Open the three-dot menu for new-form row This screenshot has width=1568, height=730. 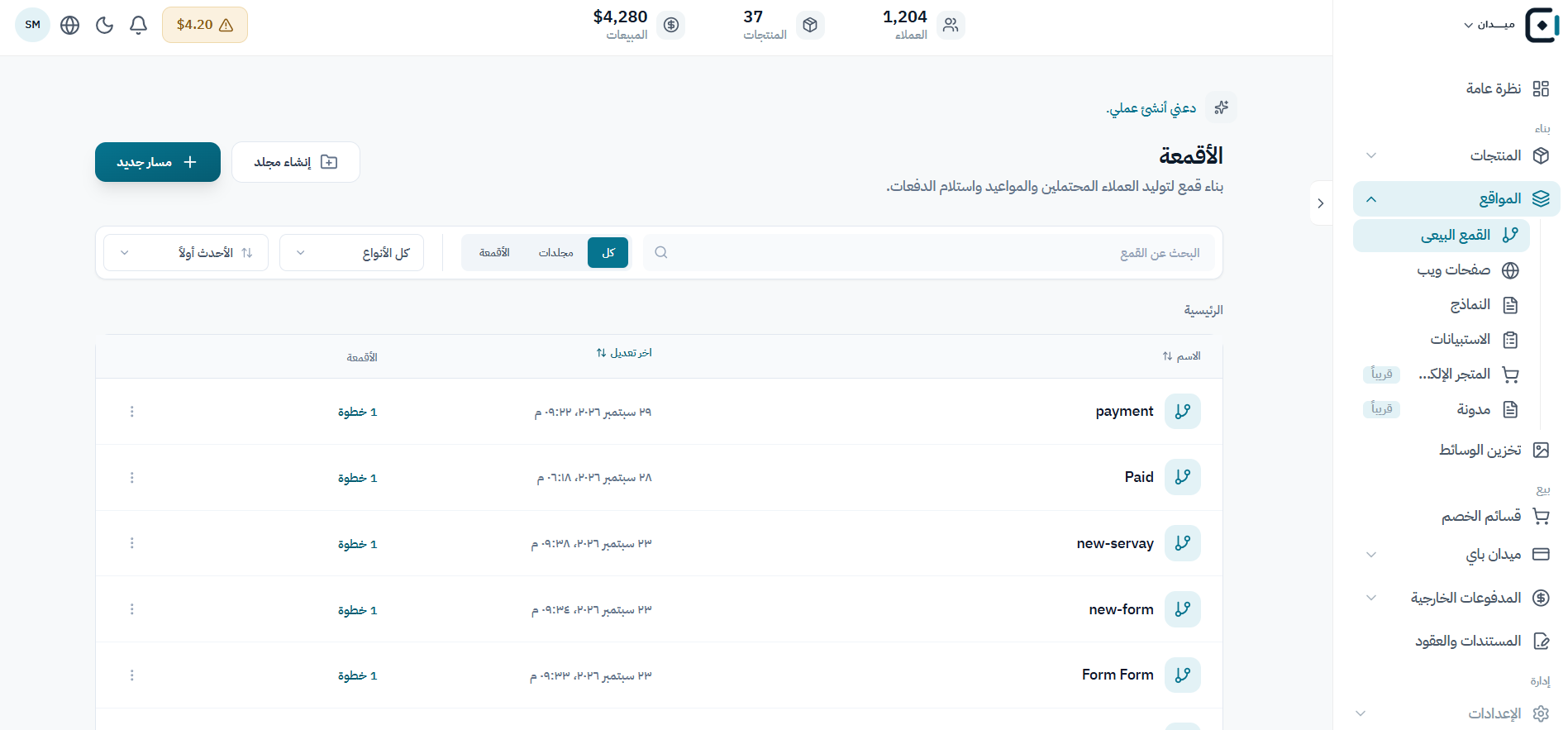click(x=132, y=609)
